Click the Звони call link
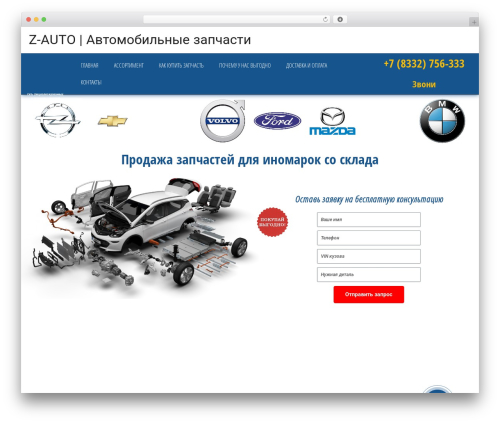 pos(424,84)
